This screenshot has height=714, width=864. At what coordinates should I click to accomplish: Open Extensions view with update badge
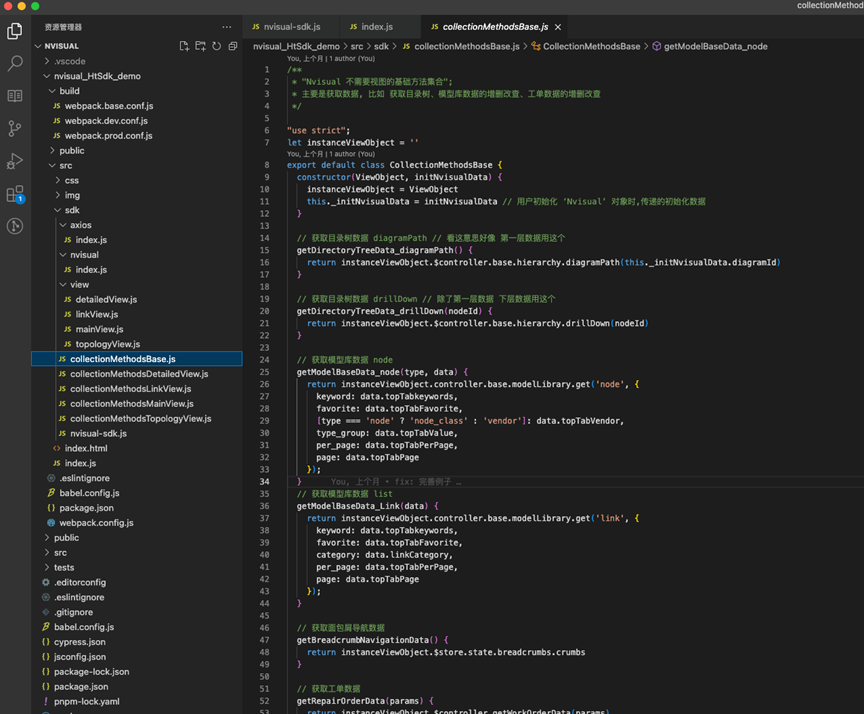point(15,194)
